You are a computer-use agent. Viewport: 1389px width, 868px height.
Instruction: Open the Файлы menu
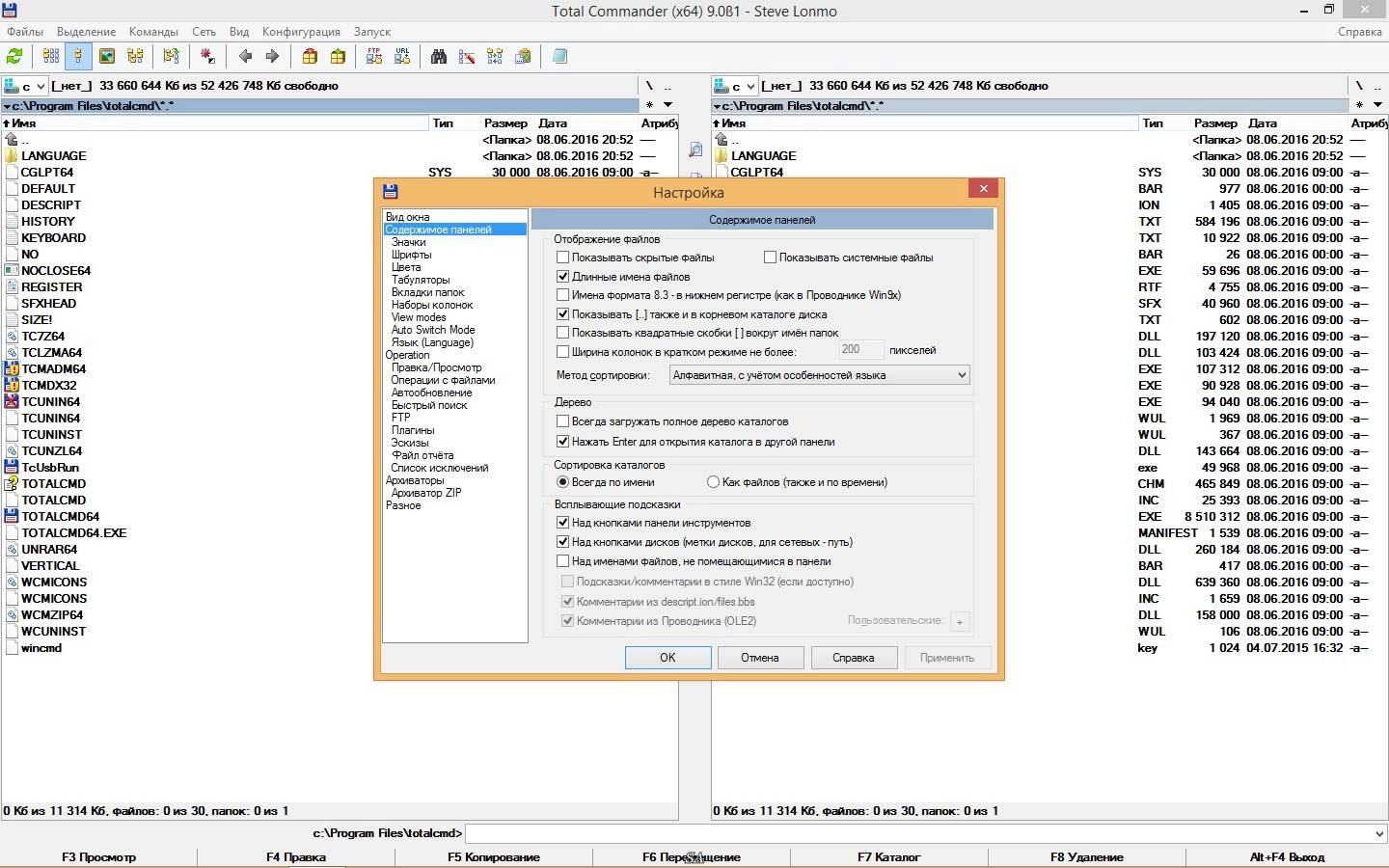25,32
